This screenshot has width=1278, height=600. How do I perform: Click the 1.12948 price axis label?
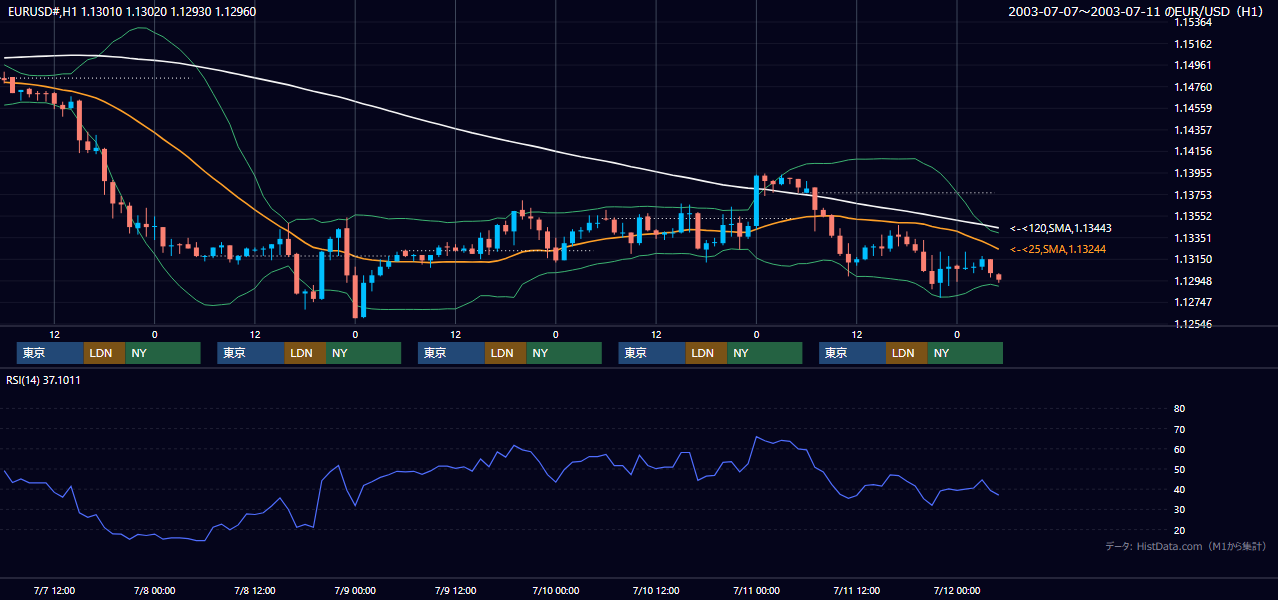1192,281
